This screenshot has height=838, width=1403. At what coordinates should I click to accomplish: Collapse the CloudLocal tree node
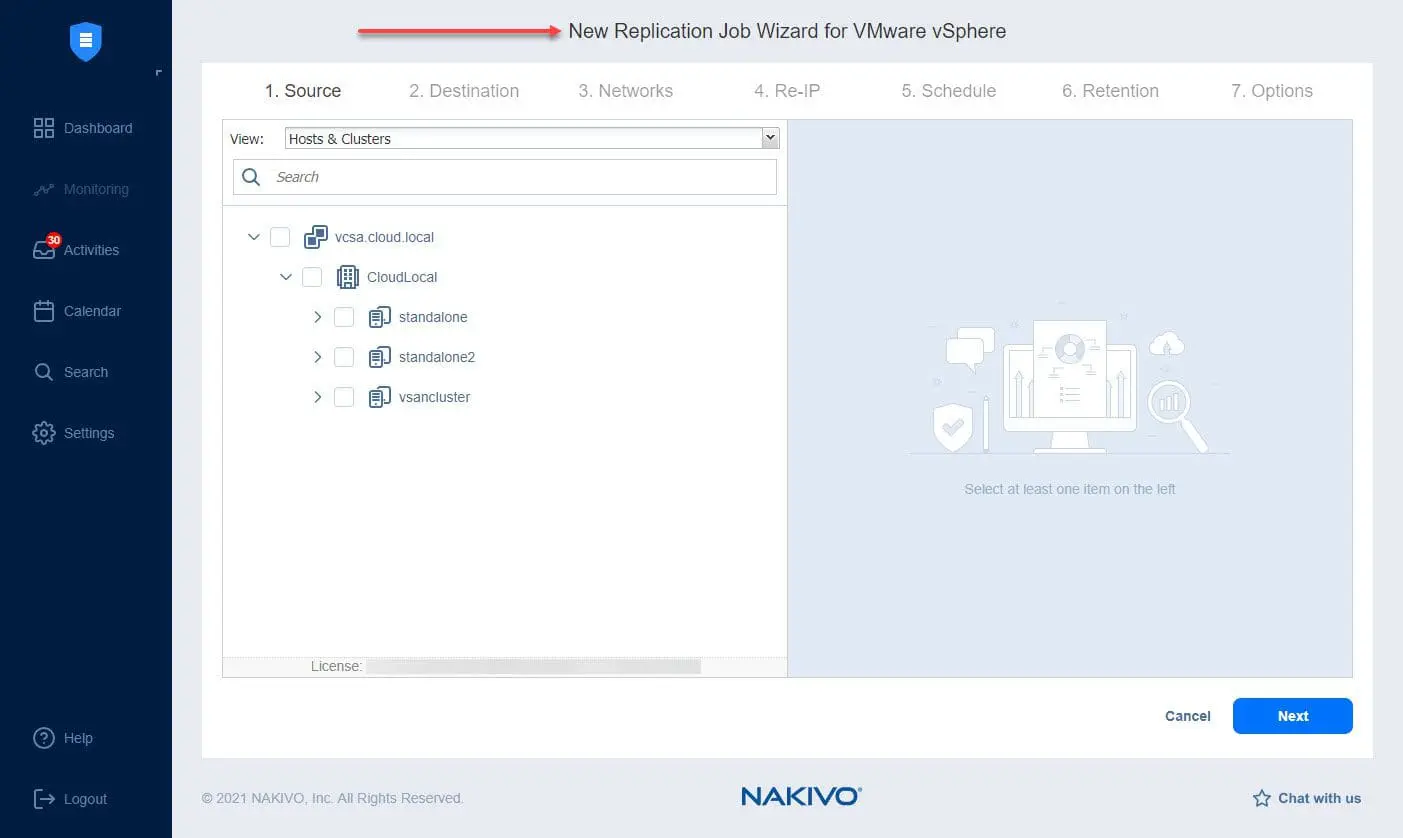click(x=286, y=277)
